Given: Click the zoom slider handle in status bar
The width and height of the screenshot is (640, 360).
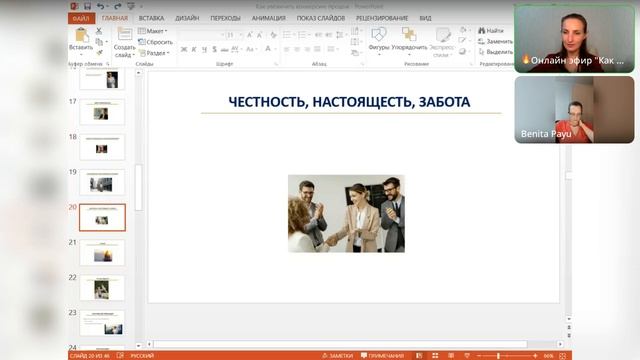Looking at the screenshot, I should pyautogui.click(x=498, y=356).
